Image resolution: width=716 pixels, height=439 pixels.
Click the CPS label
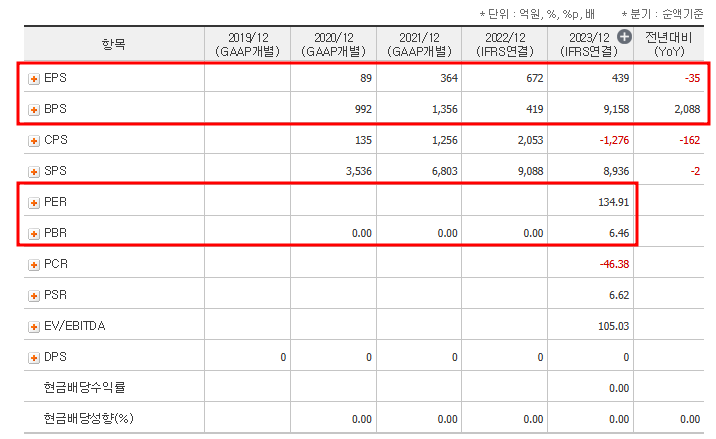(56, 140)
